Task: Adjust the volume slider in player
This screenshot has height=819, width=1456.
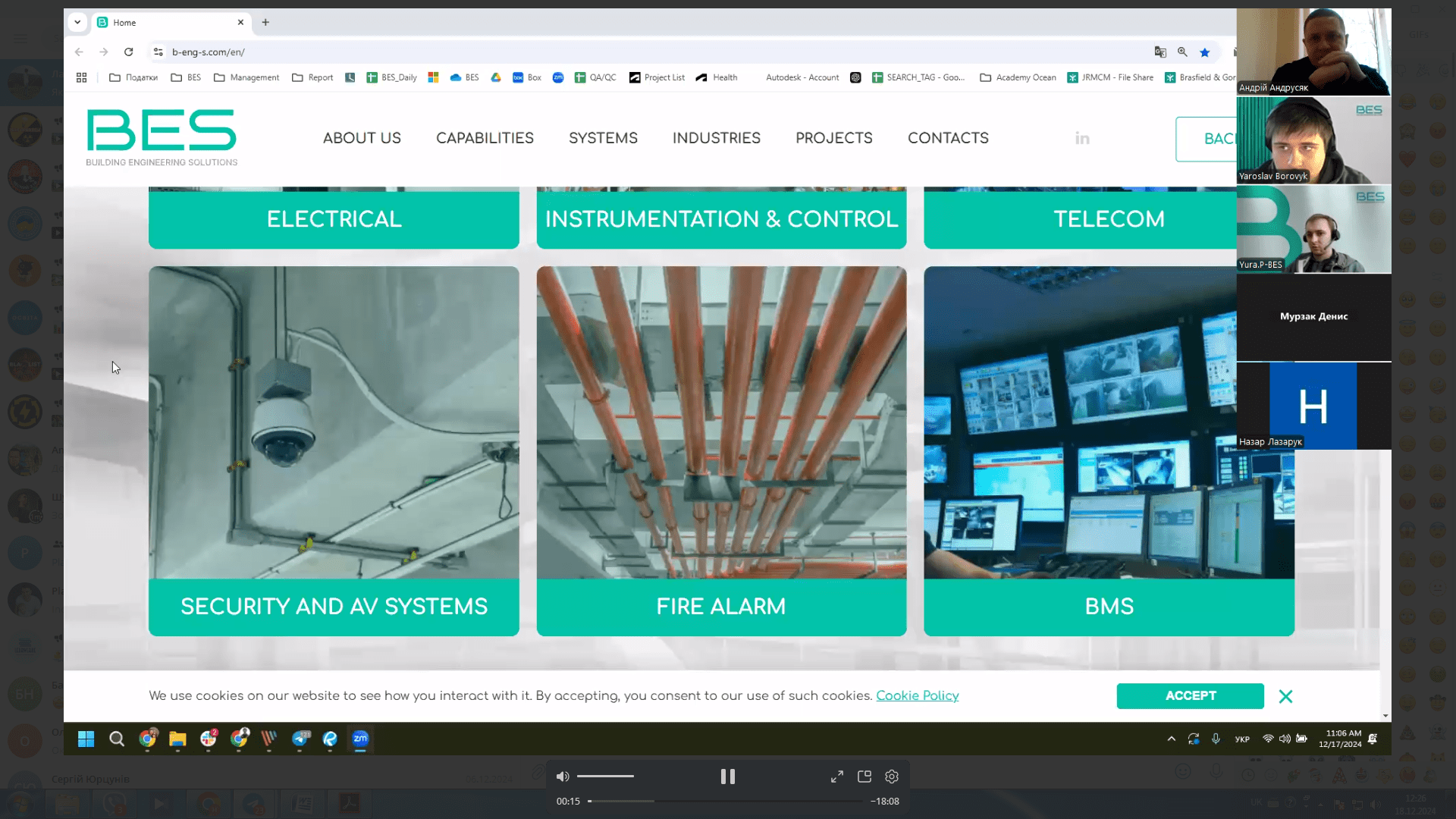Action: point(605,777)
